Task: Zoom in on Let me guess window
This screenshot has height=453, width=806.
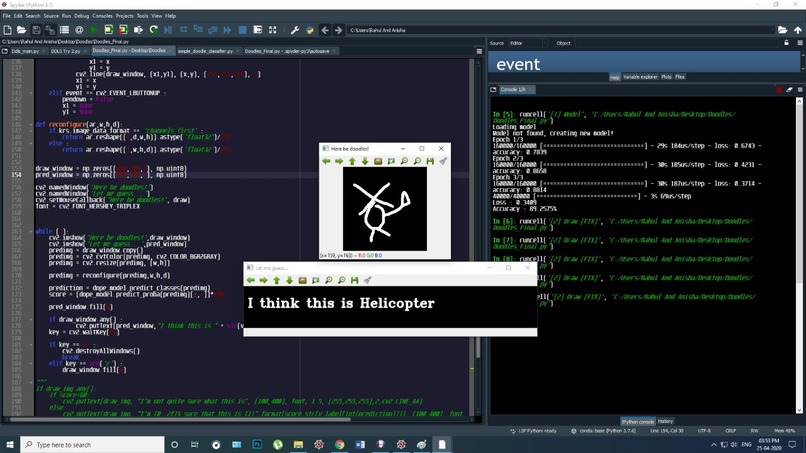Action: click(x=328, y=280)
